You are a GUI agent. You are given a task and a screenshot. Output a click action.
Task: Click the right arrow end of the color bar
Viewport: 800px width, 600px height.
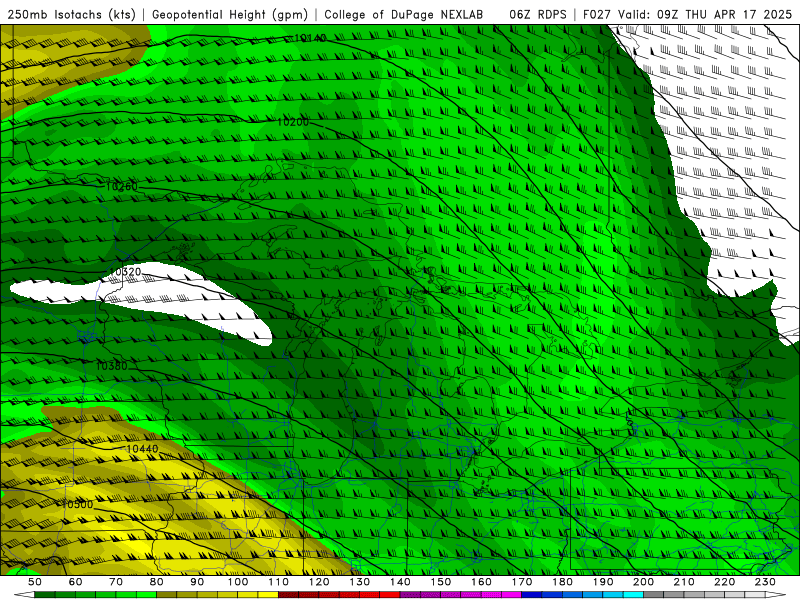(x=776, y=595)
